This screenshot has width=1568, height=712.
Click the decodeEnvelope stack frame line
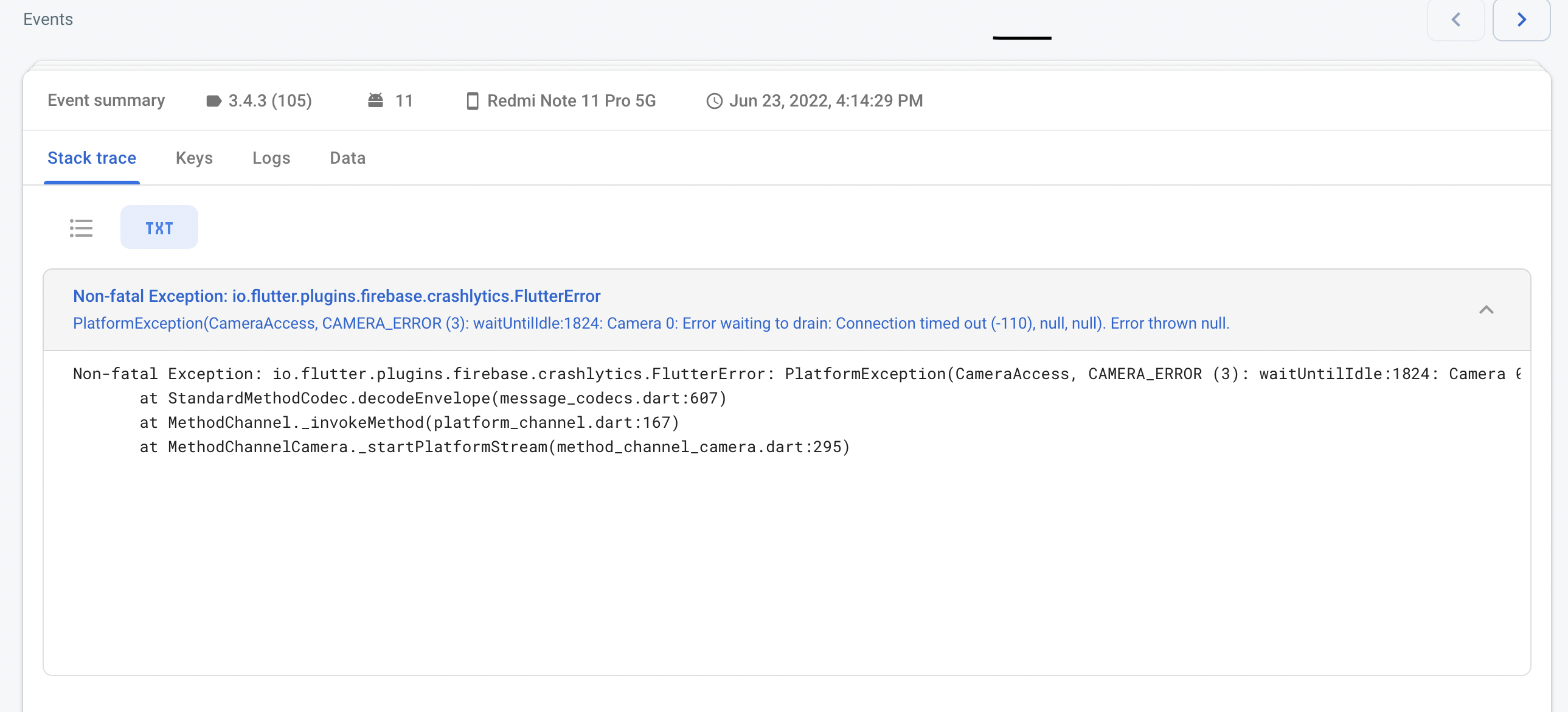pyautogui.click(x=433, y=399)
